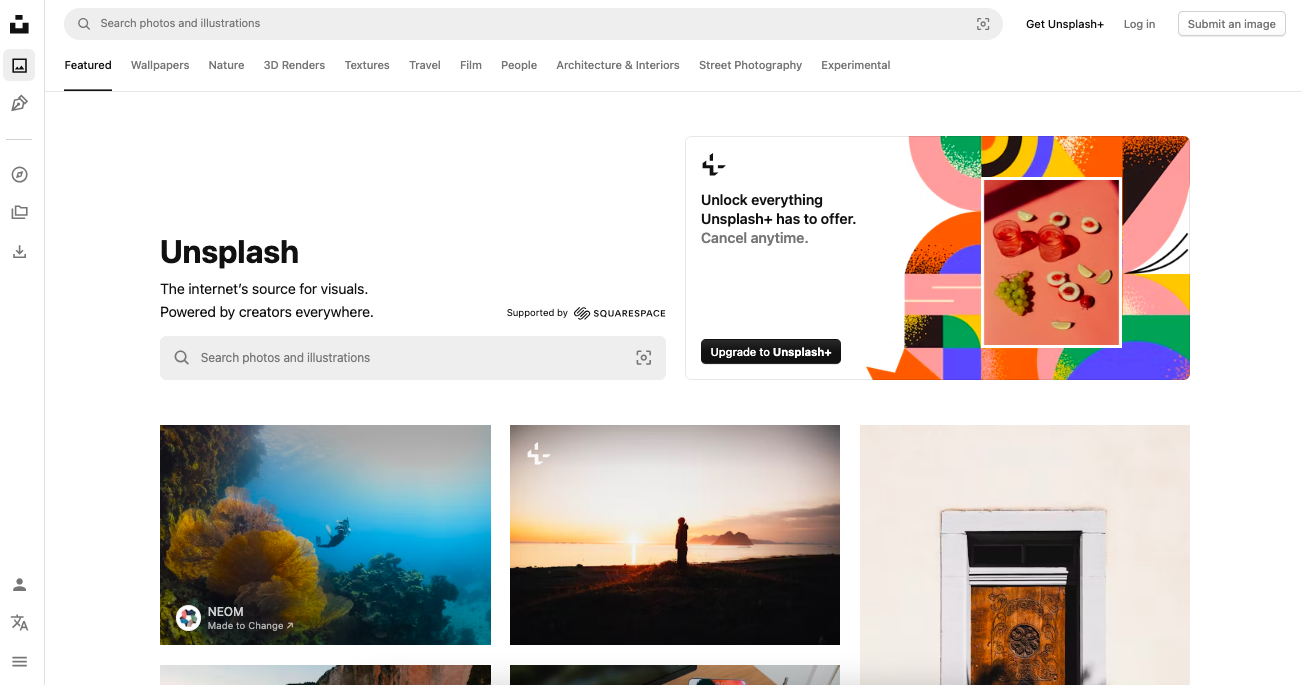
Task: Click the NEOM avatar on the reef photo
Action: pos(188,618)
